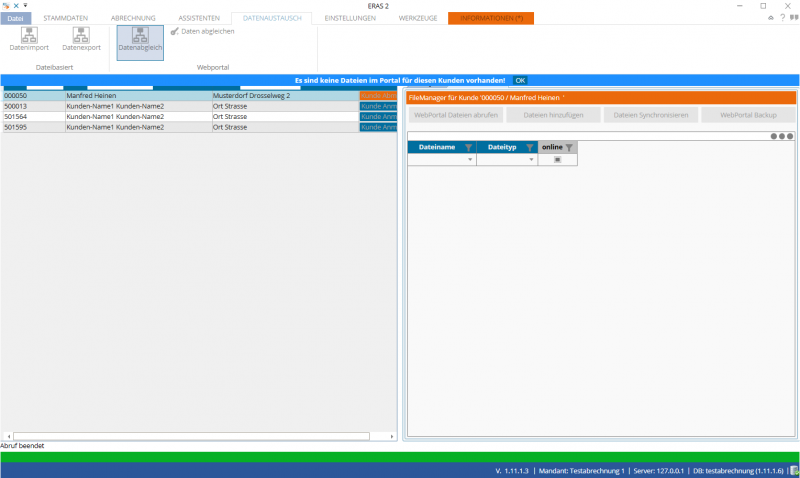Click the filter funnel on the Dateityp column
This screenshot has height=478, width=800.
(530, 147)
